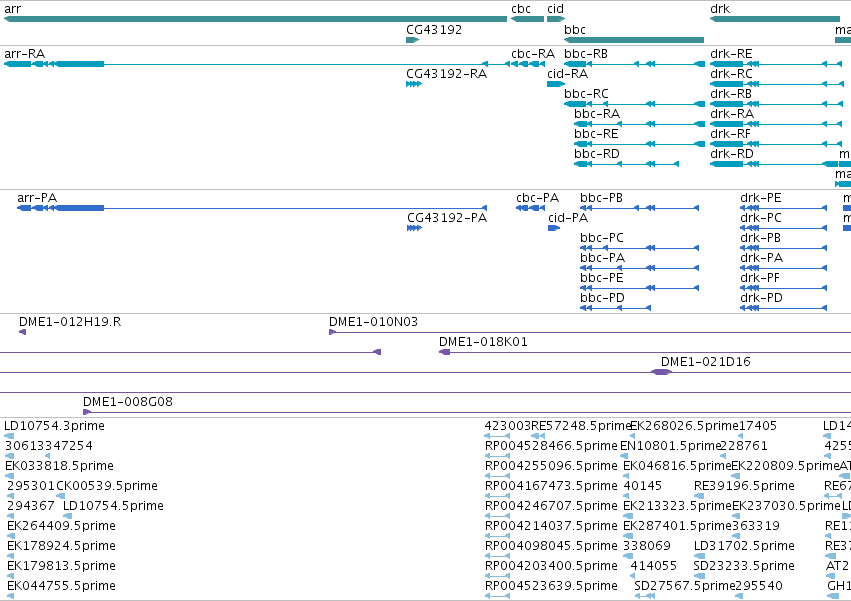Open the arr-RA transcript label
This screenshot has height=601, width=851.
coord(24,54)
